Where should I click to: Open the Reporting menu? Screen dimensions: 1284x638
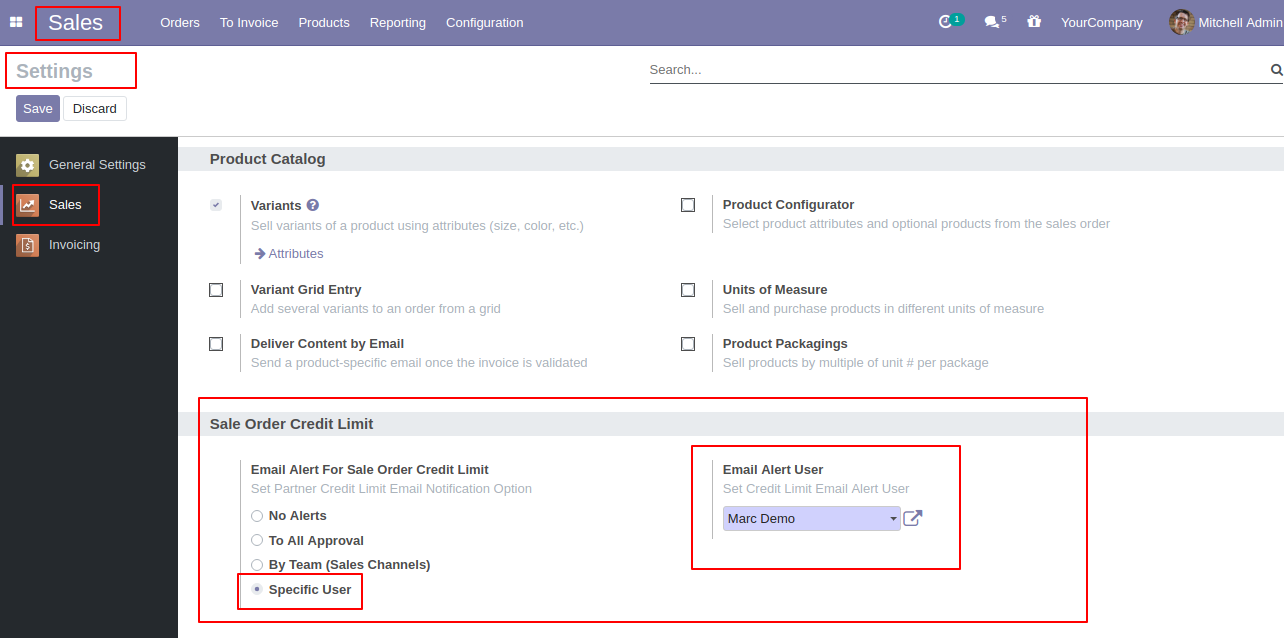[x=398, y=22]
